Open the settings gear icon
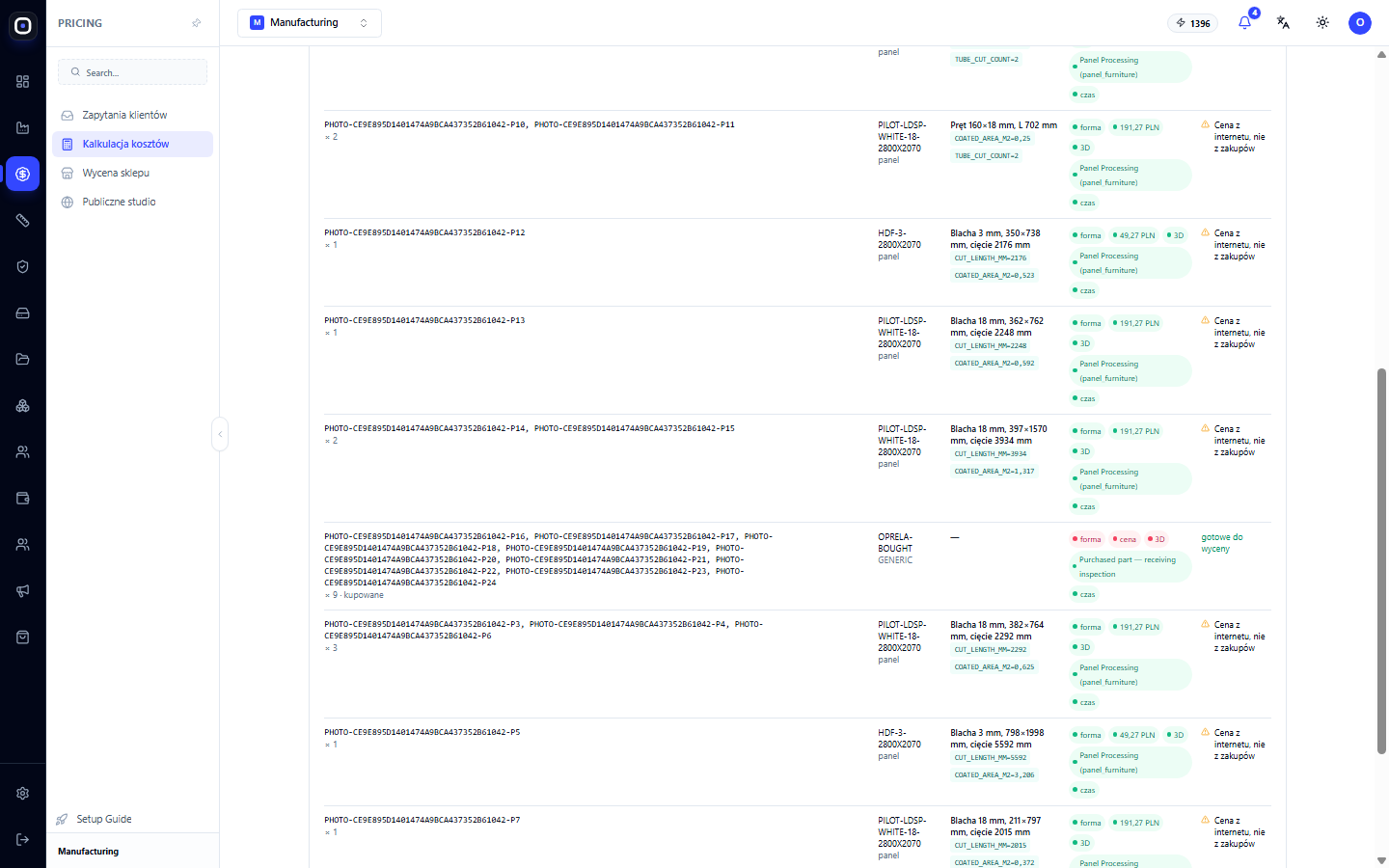The height and width of the screenshot is (868, 1389). [x=23, y=794]
